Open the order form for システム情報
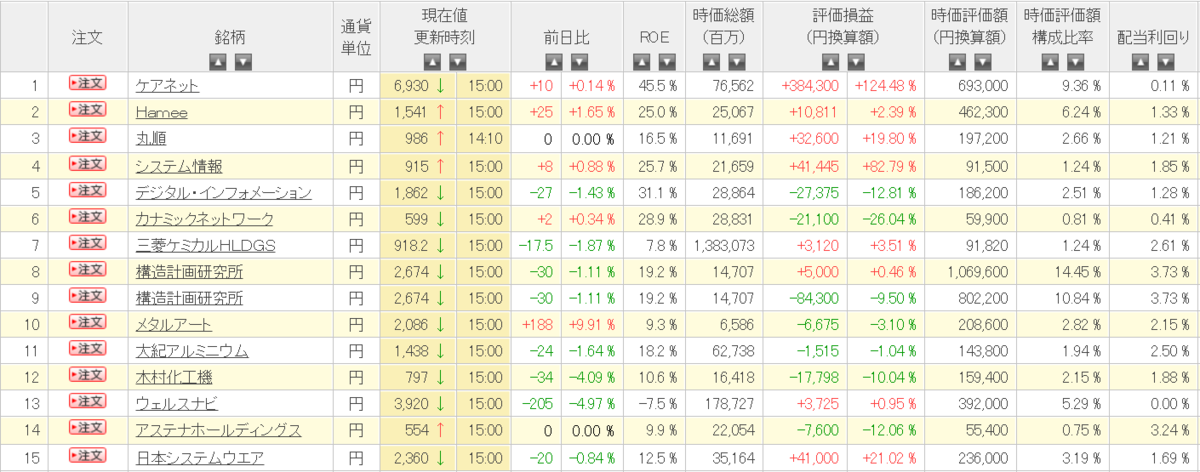This screenshot has height=472, width=1200. (87, 163)
